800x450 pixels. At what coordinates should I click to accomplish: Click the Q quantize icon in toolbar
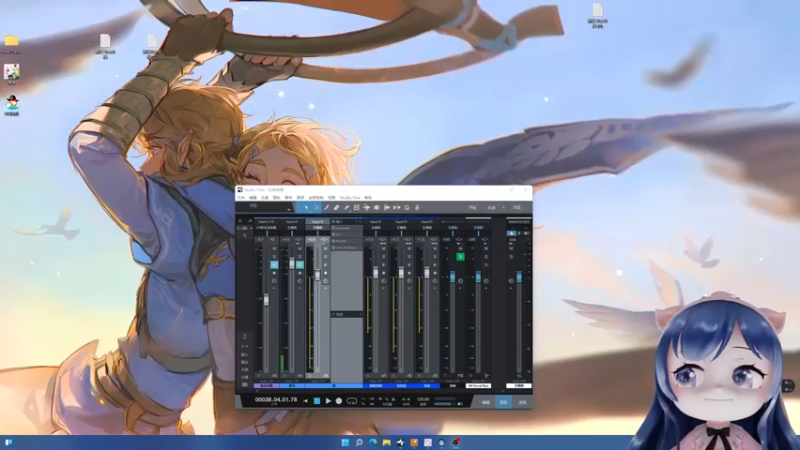(407, 208)
